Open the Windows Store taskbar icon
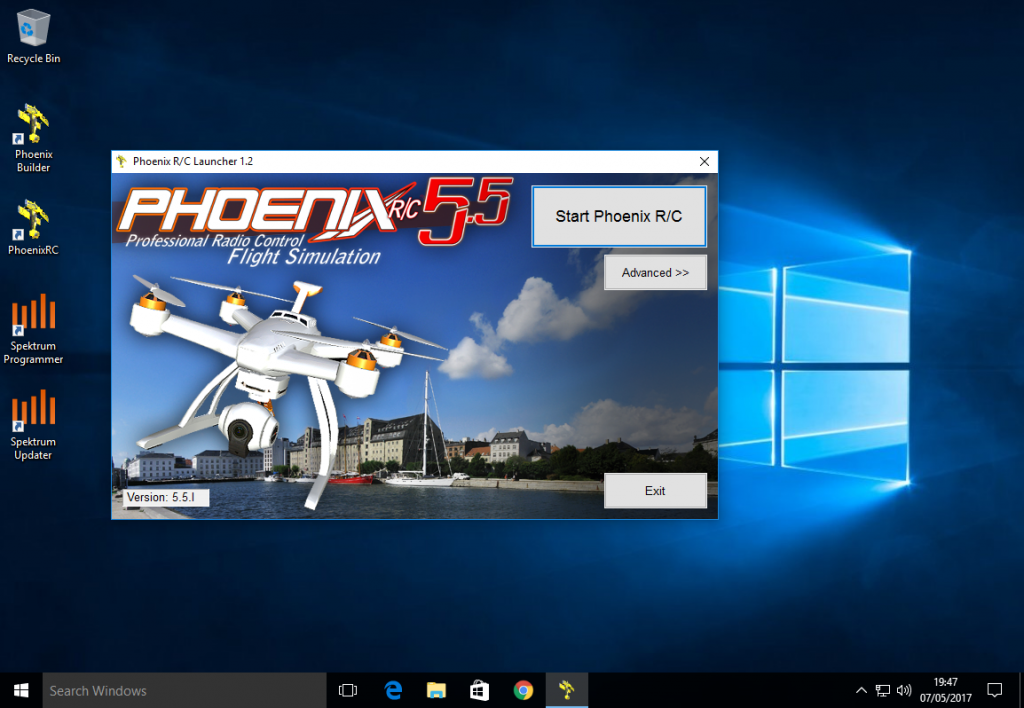This screenshot has width=1024, height=708. (479, 690)
